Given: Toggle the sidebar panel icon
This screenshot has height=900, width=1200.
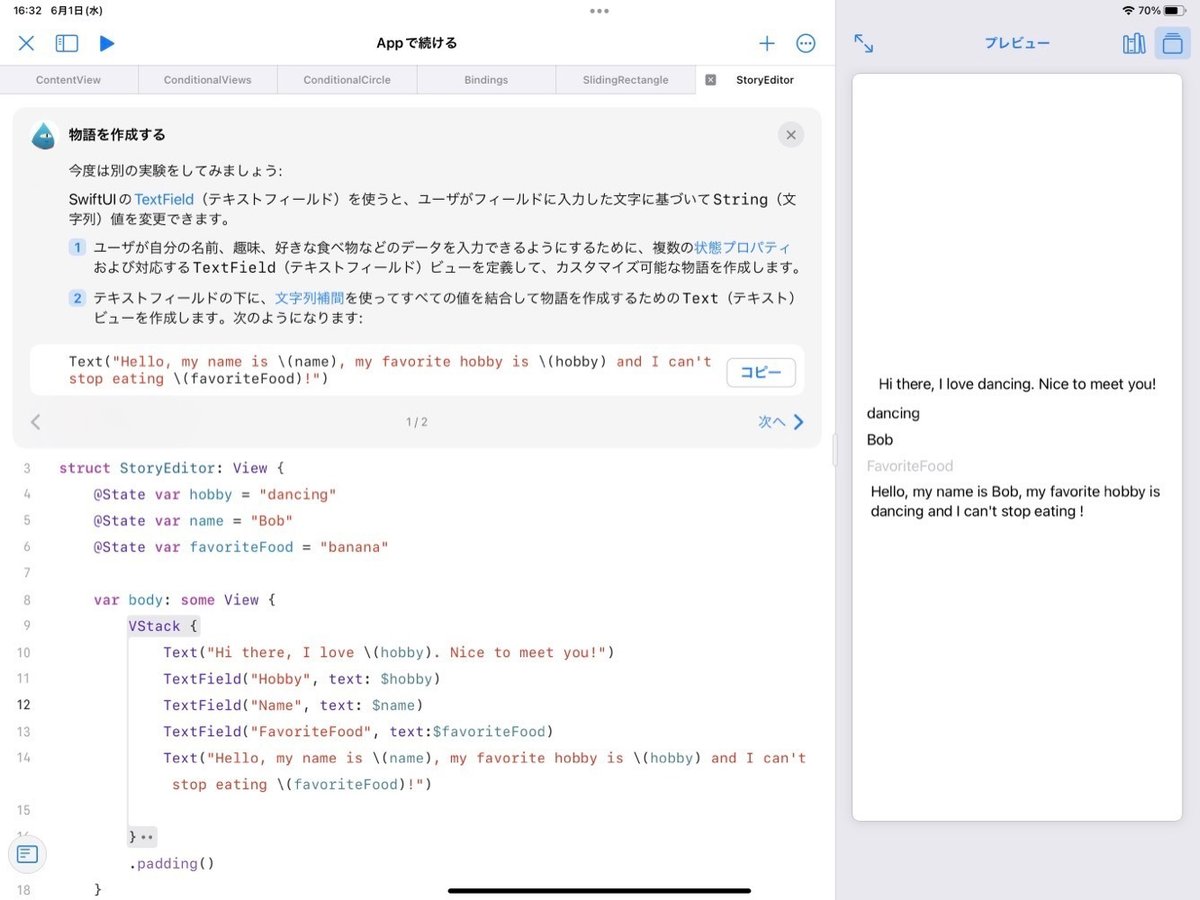Looking at the screenshot, I should [67, 43].
